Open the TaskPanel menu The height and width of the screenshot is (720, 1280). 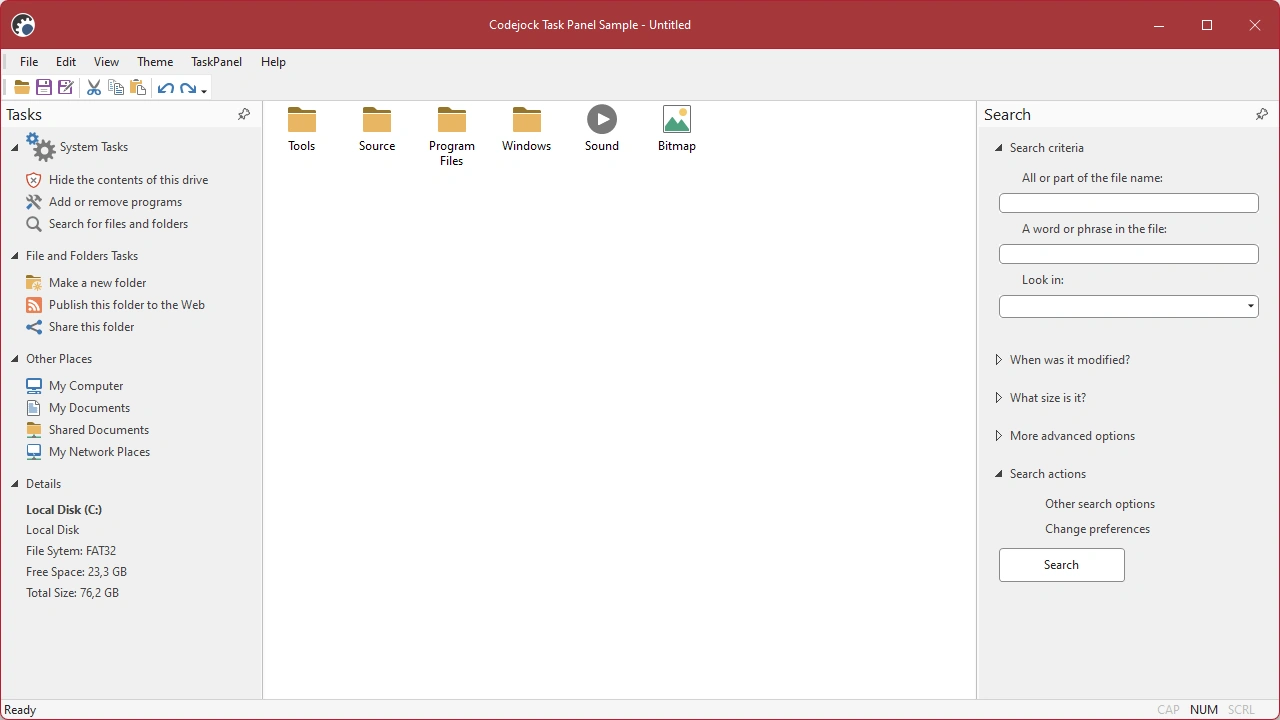pos(216,62)
